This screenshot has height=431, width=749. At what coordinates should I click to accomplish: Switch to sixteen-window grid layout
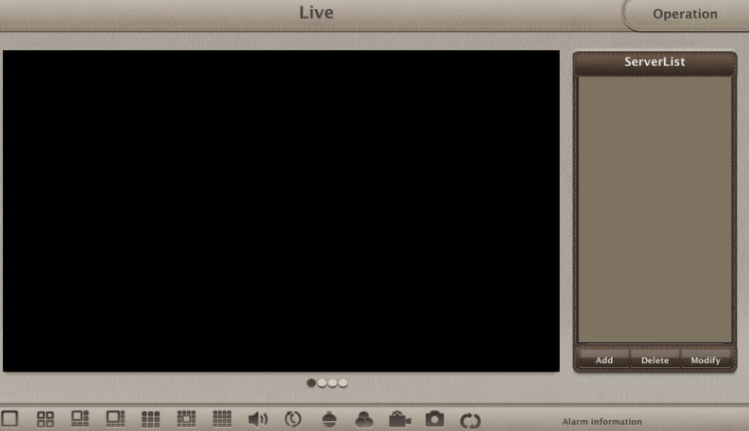[x=221, y=420]
